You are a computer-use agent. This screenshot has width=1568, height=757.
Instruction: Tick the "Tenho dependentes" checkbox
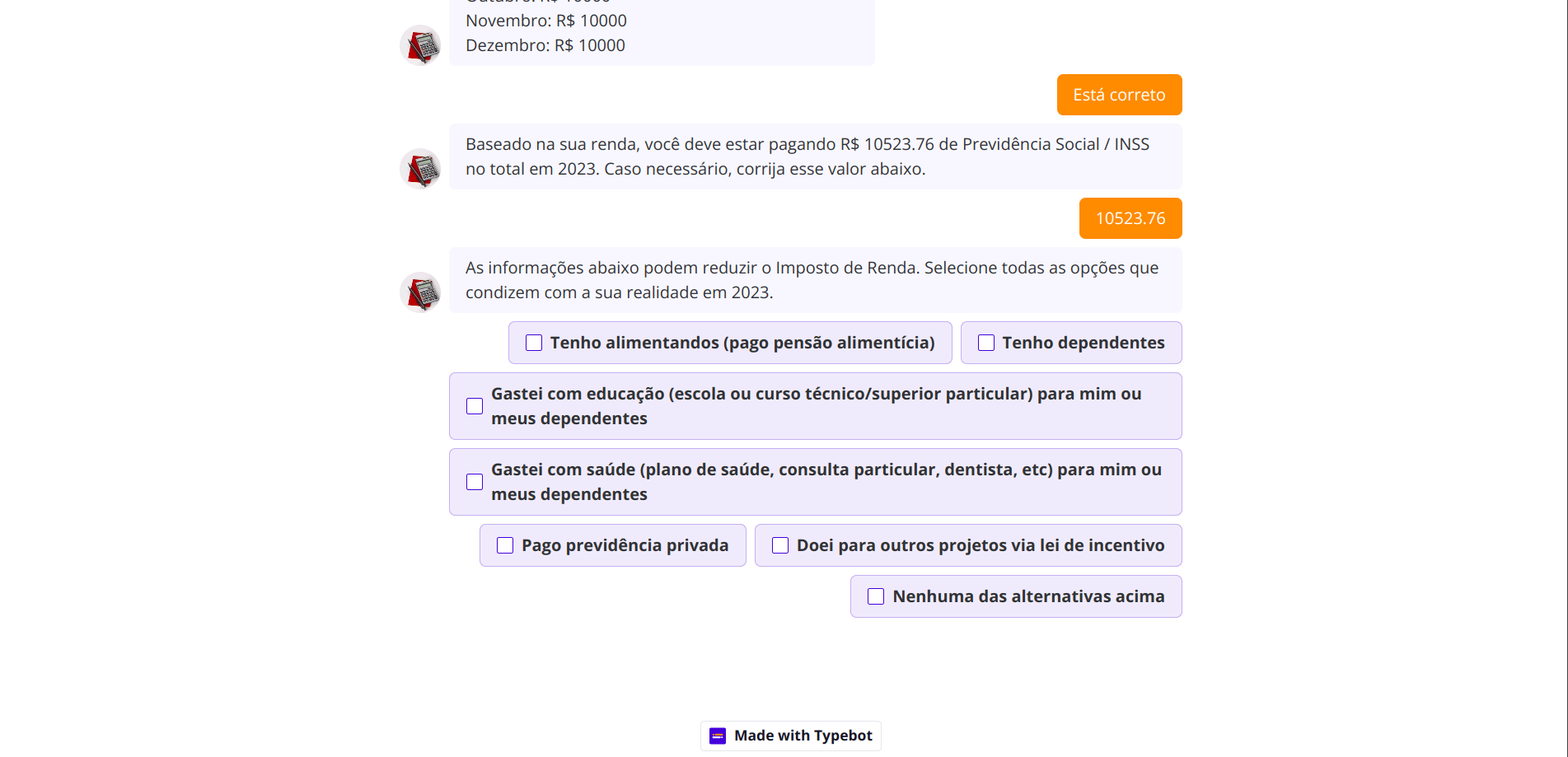(x=986, y=343)
